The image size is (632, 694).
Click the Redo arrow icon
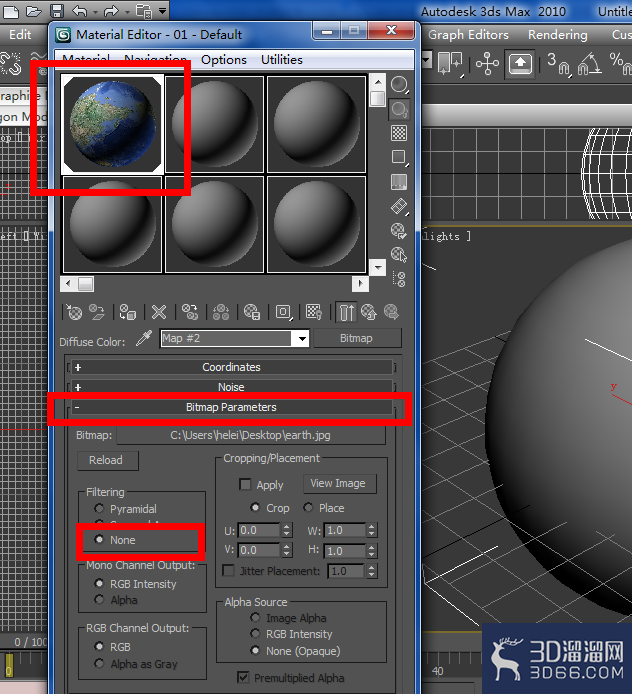tap(111, 11)
